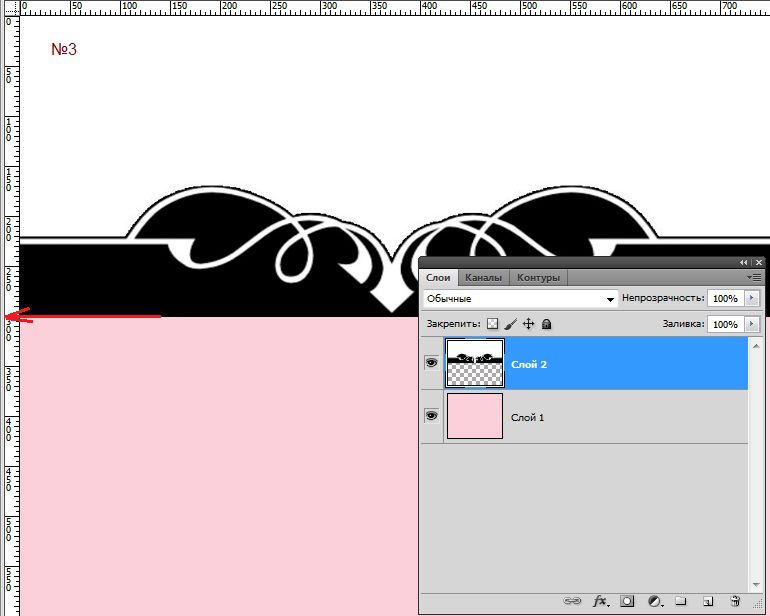Image resolution: width=770 pixels, height=616 pixels.
Task: Hide Слой 2 layer visibility
Action: pos(432,363)
